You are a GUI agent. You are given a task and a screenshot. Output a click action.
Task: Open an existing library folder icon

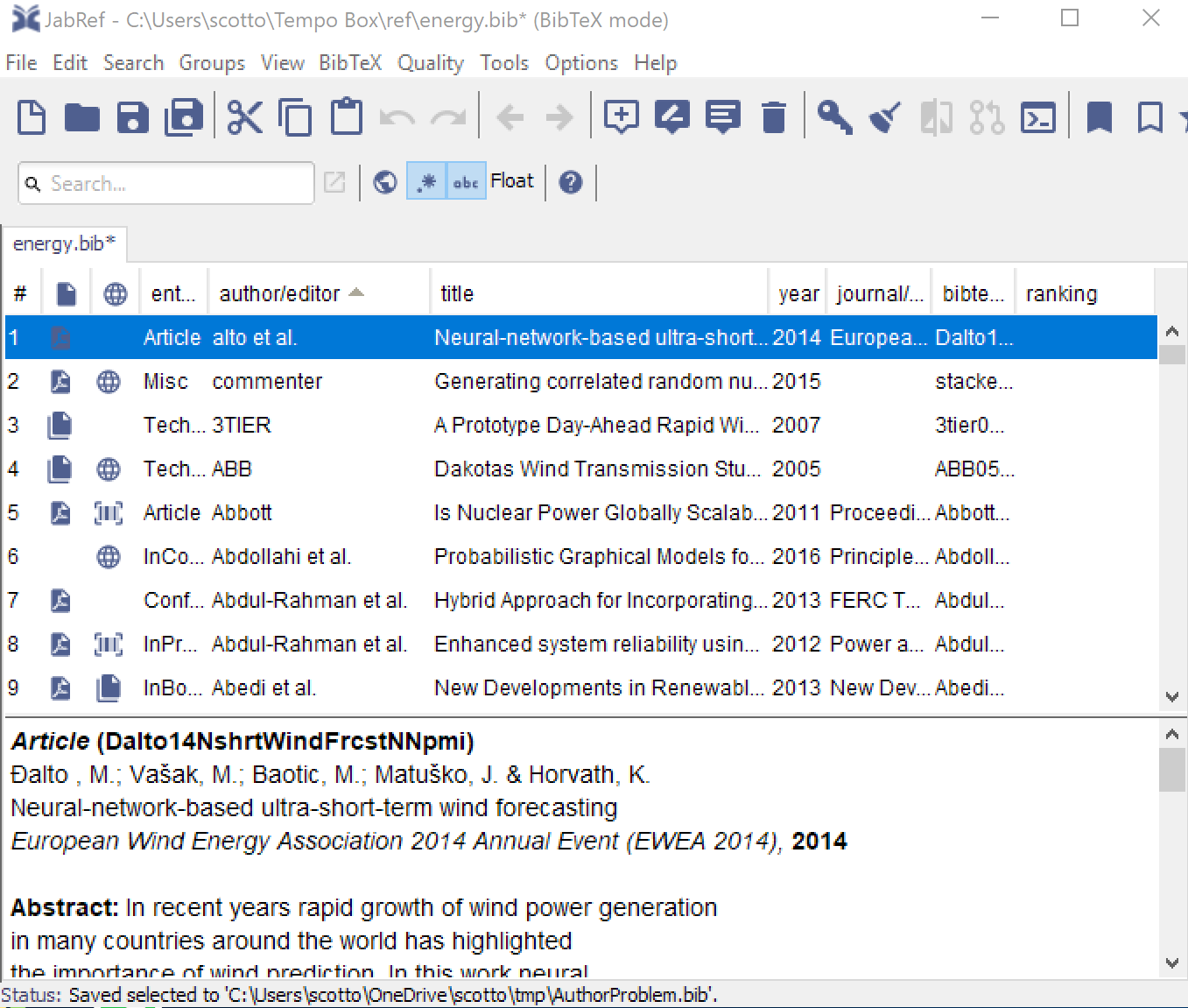(x=82, y=117)
